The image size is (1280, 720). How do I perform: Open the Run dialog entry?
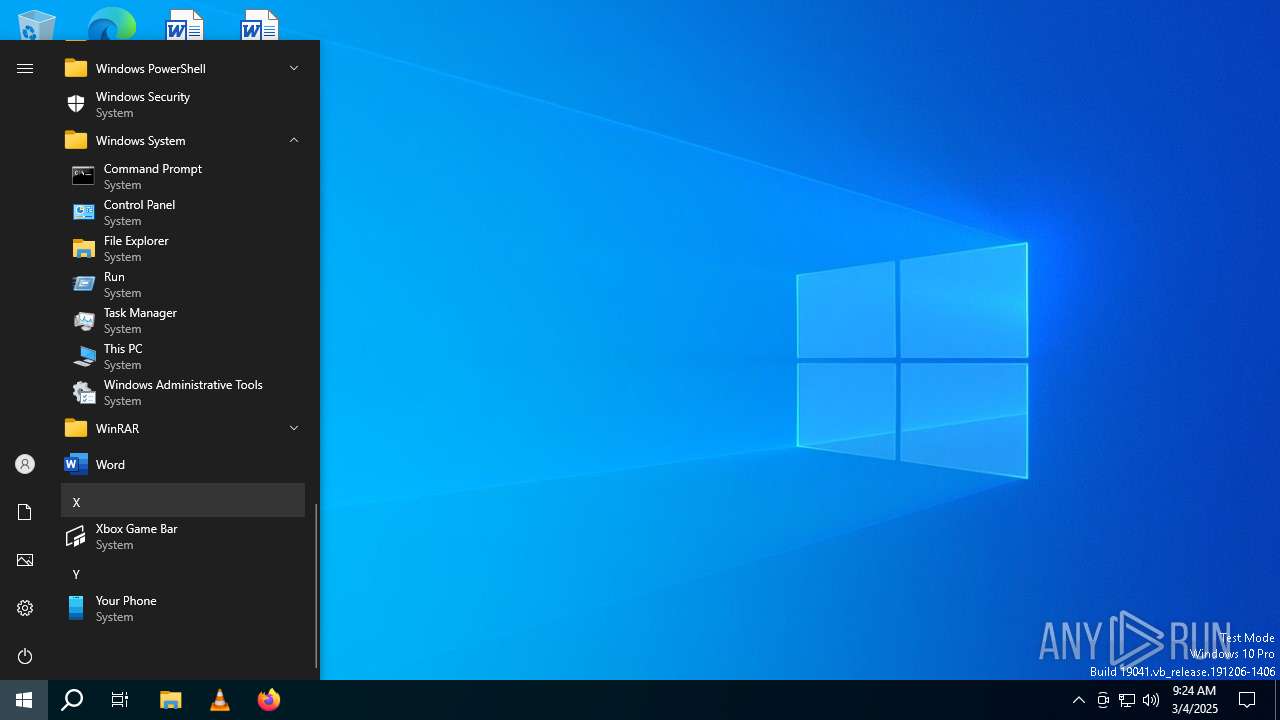[x=183, y=284]
